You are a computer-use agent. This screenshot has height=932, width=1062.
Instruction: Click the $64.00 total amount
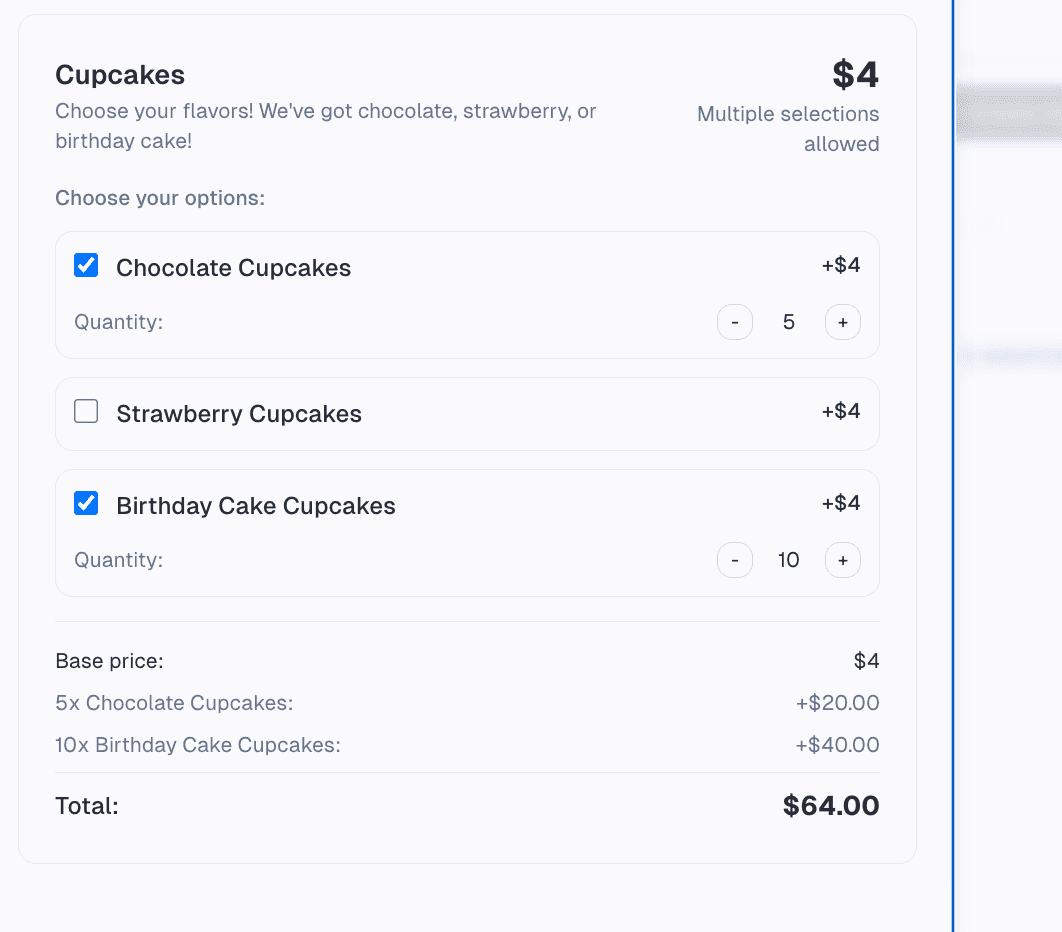coord(830,805)
